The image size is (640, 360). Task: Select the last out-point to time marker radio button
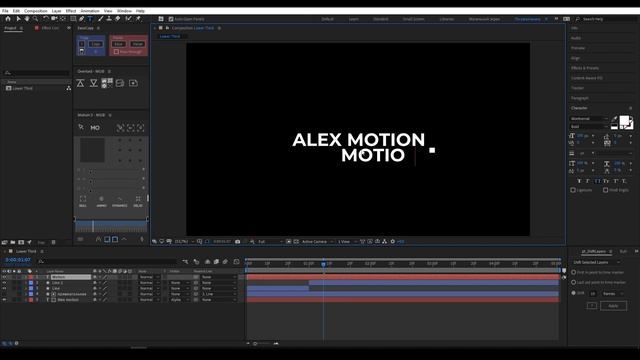point(573,282)
